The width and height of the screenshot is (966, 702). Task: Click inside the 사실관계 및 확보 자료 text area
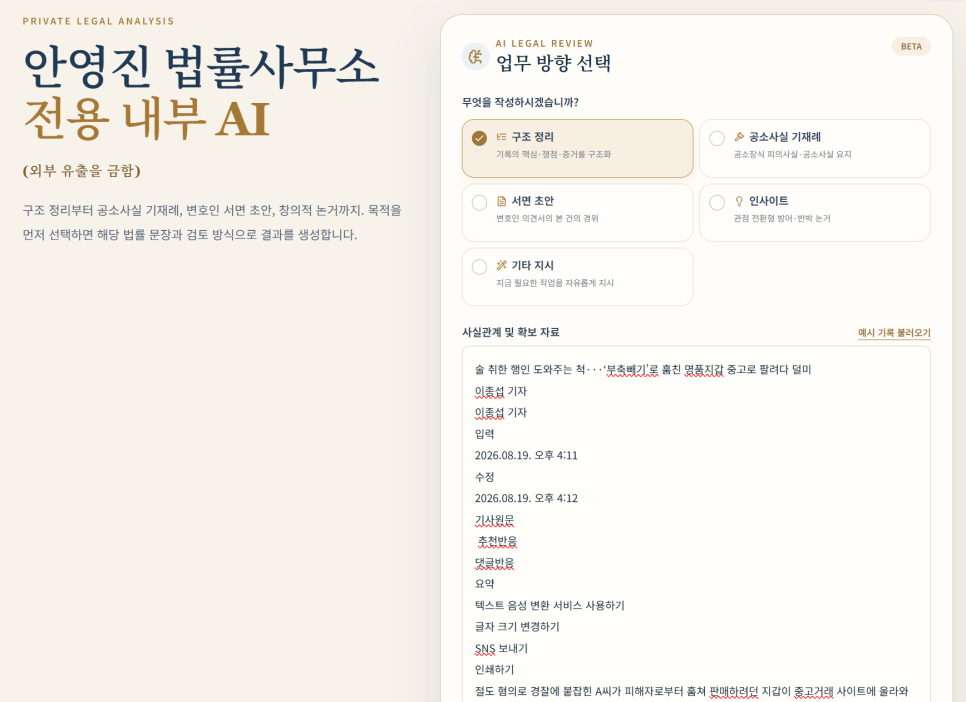[696, 524]
